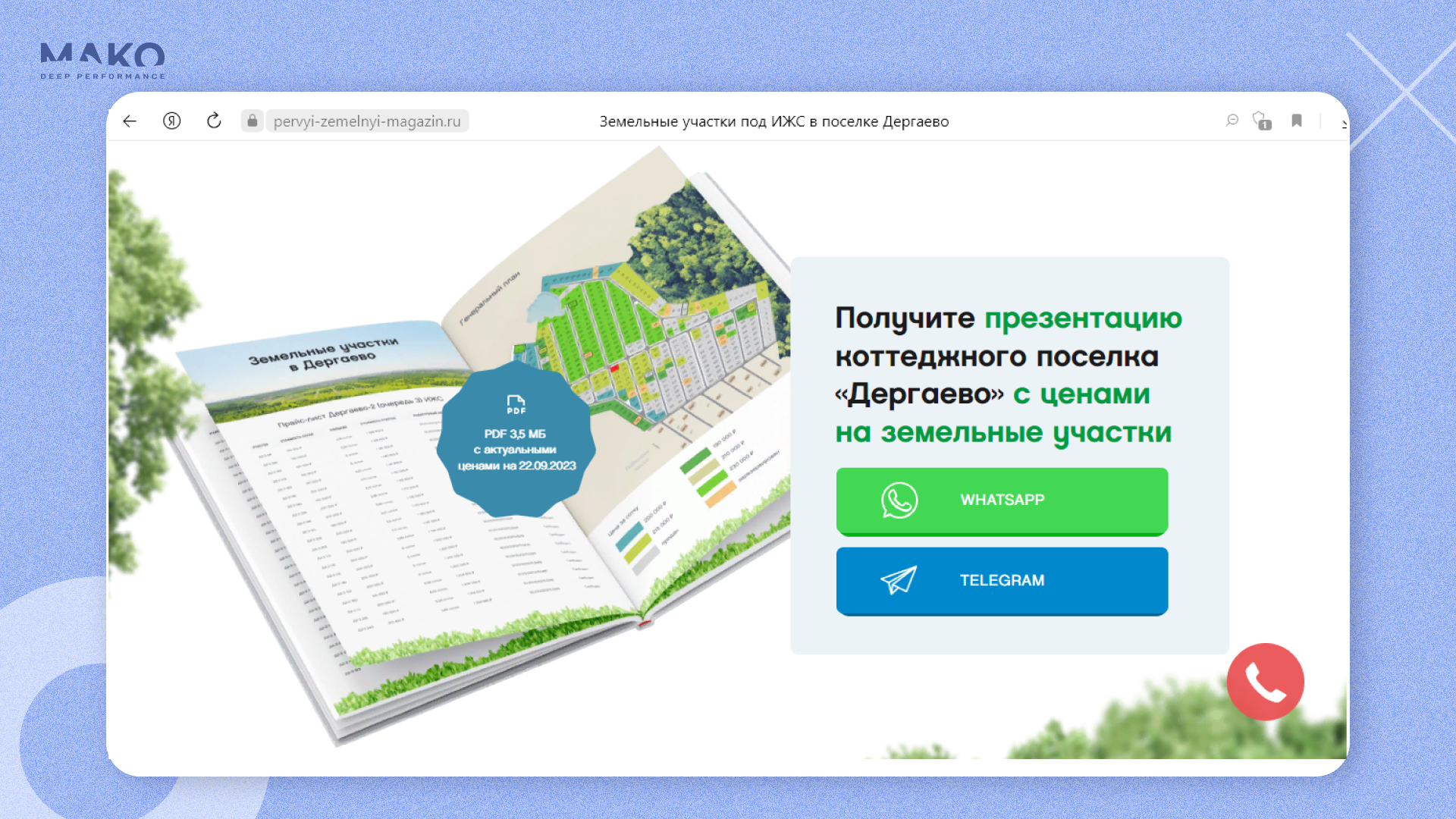Request the presentation via the WHATSAPP button
Image resolution: width=1456 pixels, height=819 pixels.
click(1002, 501)
